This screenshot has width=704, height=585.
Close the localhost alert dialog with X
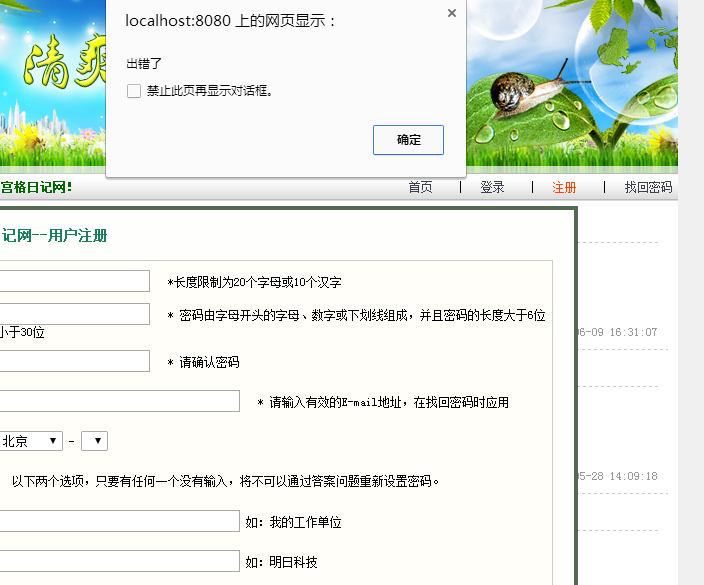point(452,13)
